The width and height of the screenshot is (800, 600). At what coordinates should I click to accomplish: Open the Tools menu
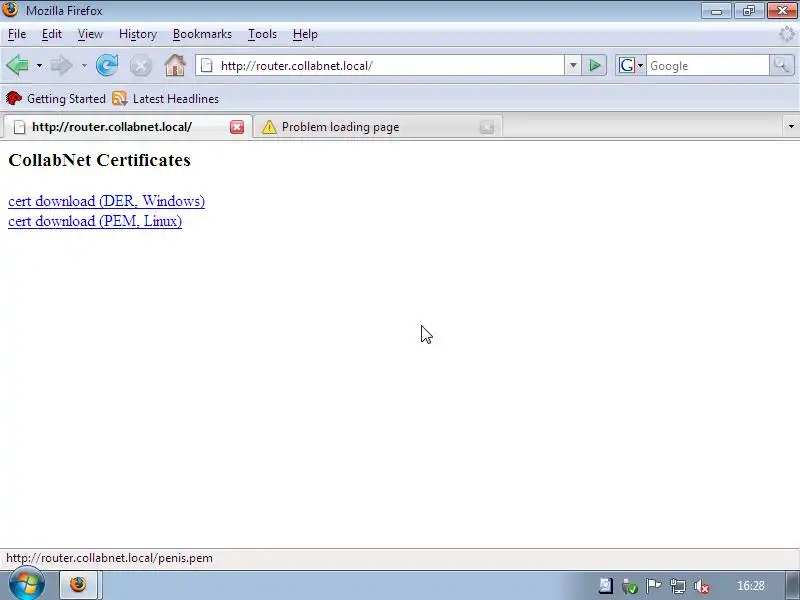point(262,34)
